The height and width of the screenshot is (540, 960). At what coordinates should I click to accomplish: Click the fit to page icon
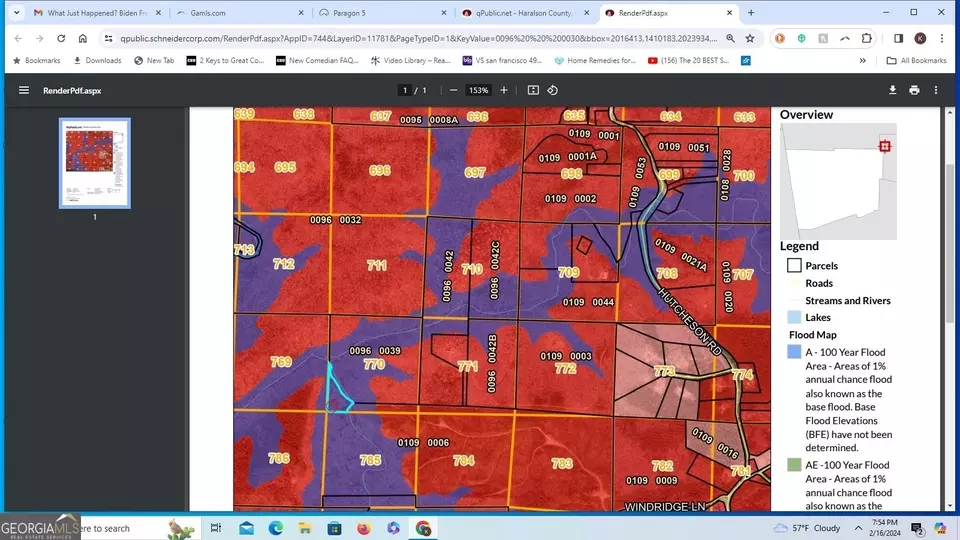pos(533,90)
